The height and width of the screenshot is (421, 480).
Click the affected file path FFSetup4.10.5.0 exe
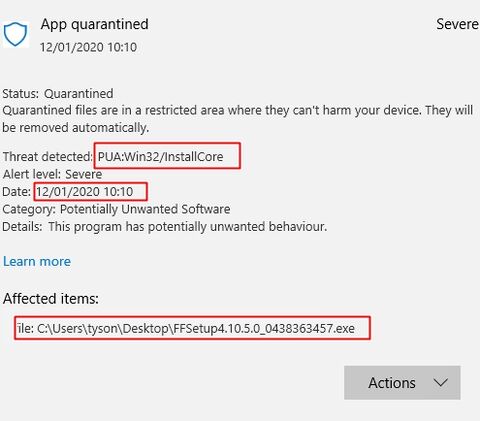pyautogui.click(x=186, y=329)
